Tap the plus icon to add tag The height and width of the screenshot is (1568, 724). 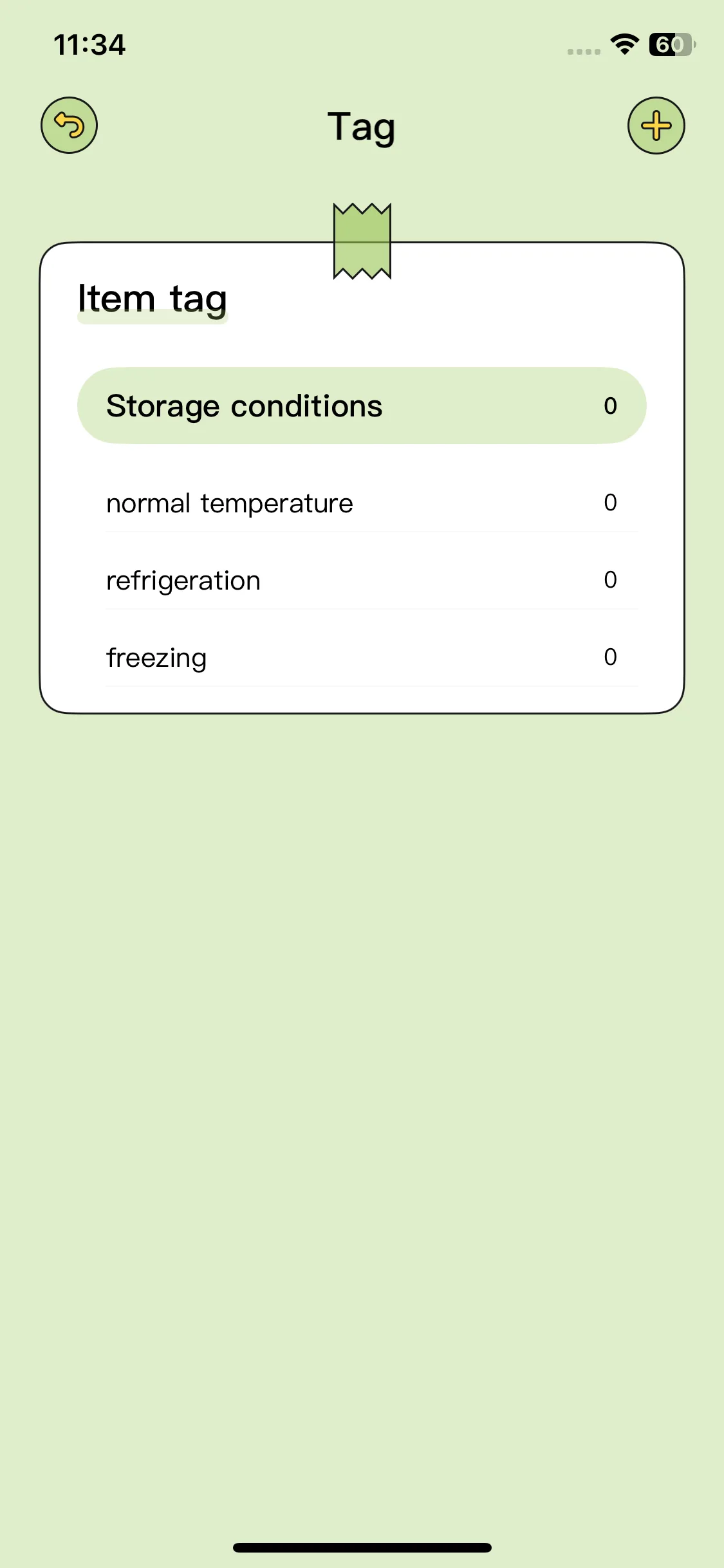(x=656, y=125)
